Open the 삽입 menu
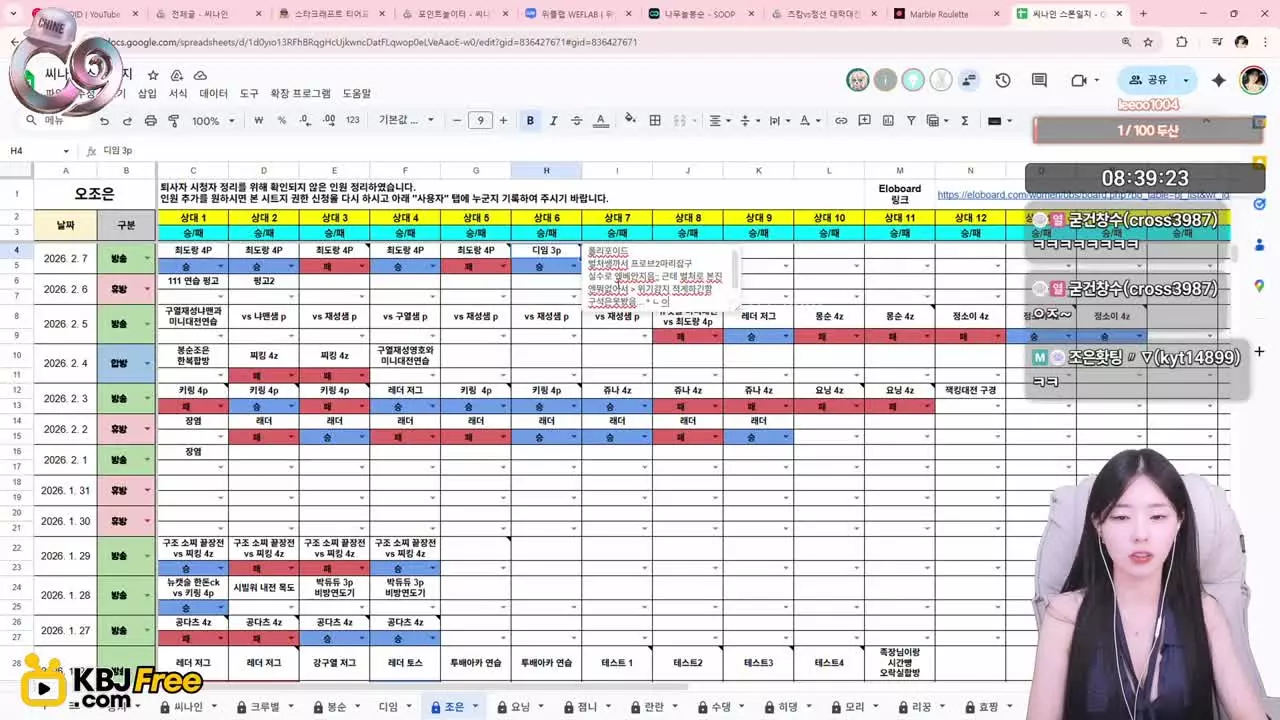 [x=147, y=93]
